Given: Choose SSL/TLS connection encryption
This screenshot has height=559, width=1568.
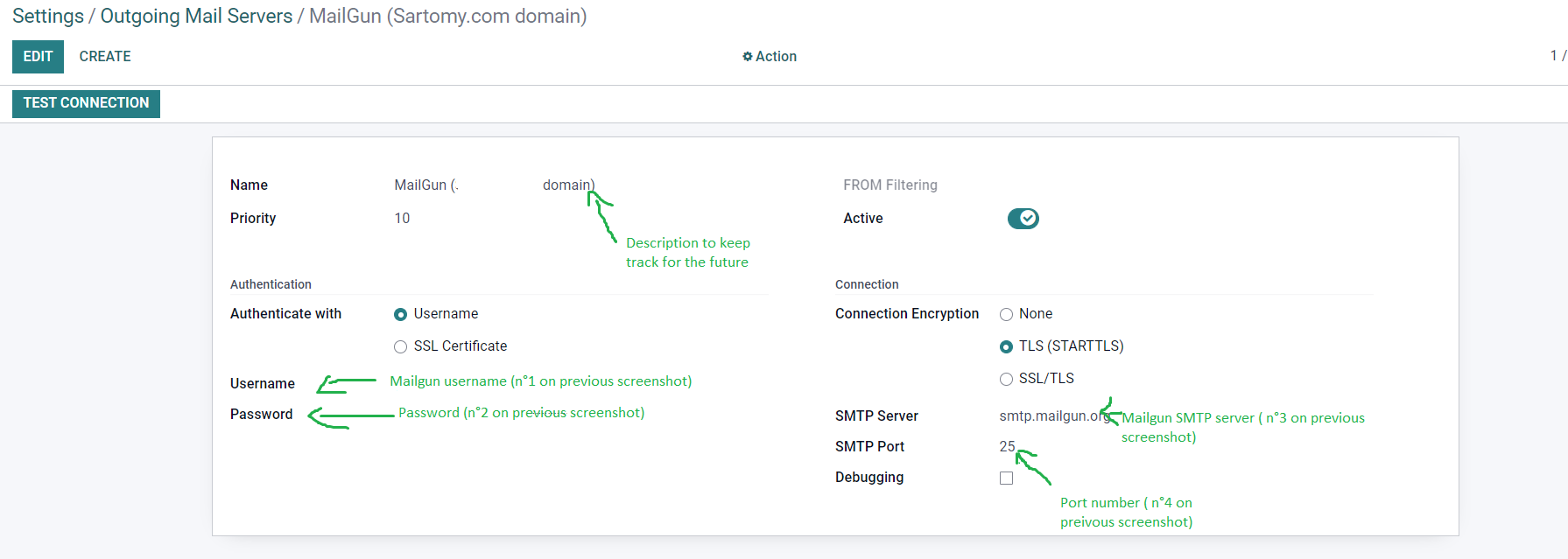Looking at the screenshot, I should [x=1007, y=379].
